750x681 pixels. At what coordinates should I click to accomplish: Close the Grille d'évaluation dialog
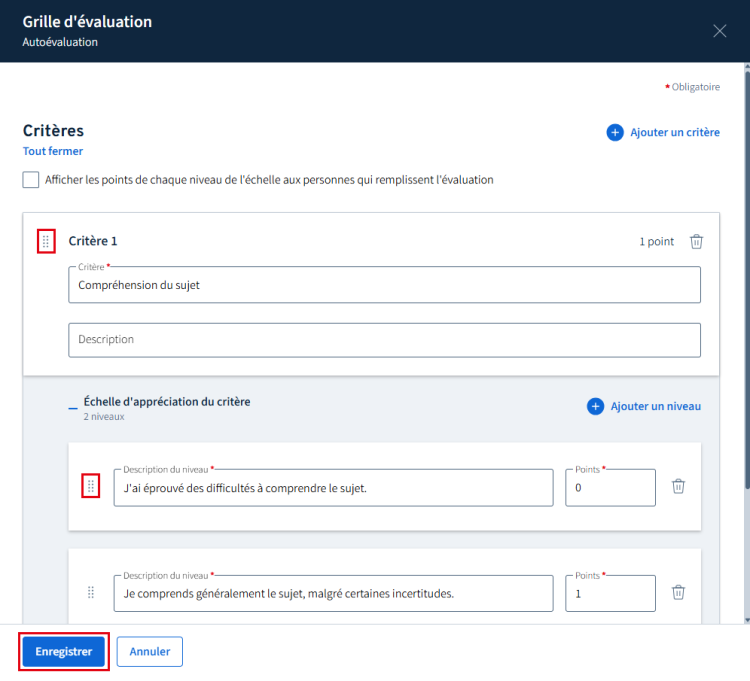coord(719,31)
